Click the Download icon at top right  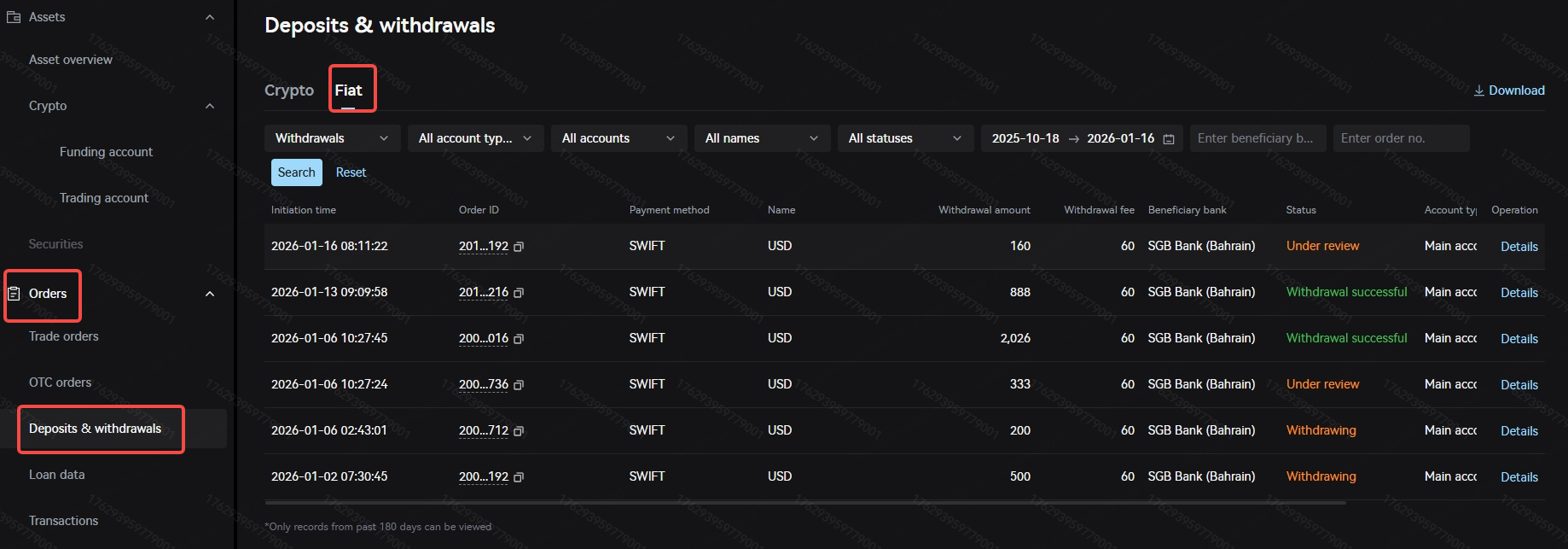(x=1478, y=91)
